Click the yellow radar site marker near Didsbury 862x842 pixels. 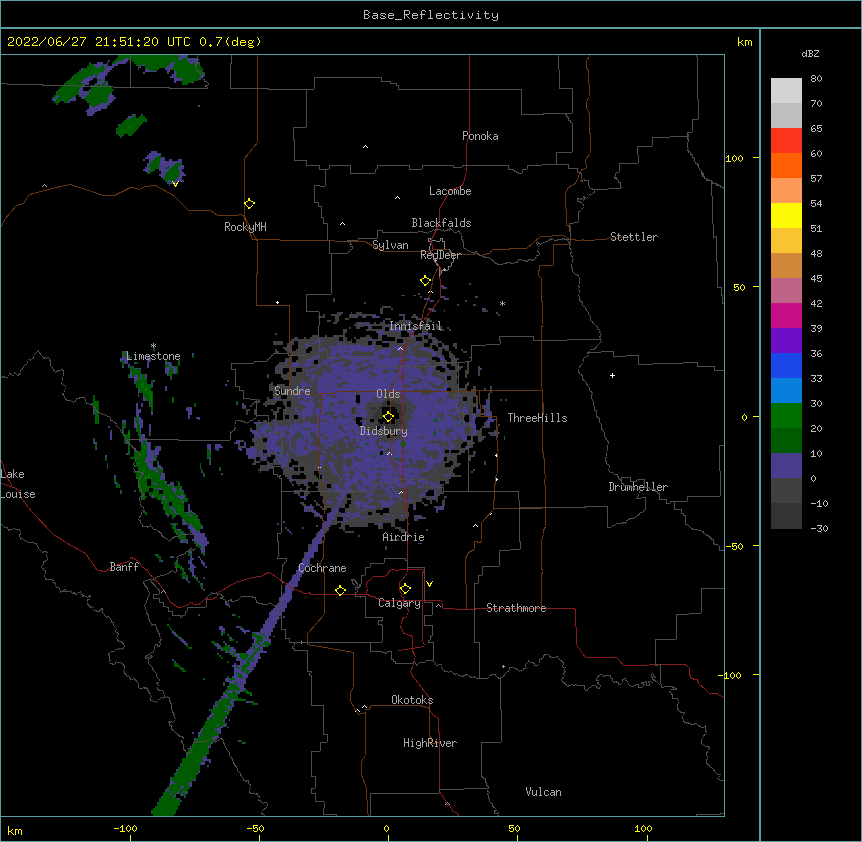388,416
